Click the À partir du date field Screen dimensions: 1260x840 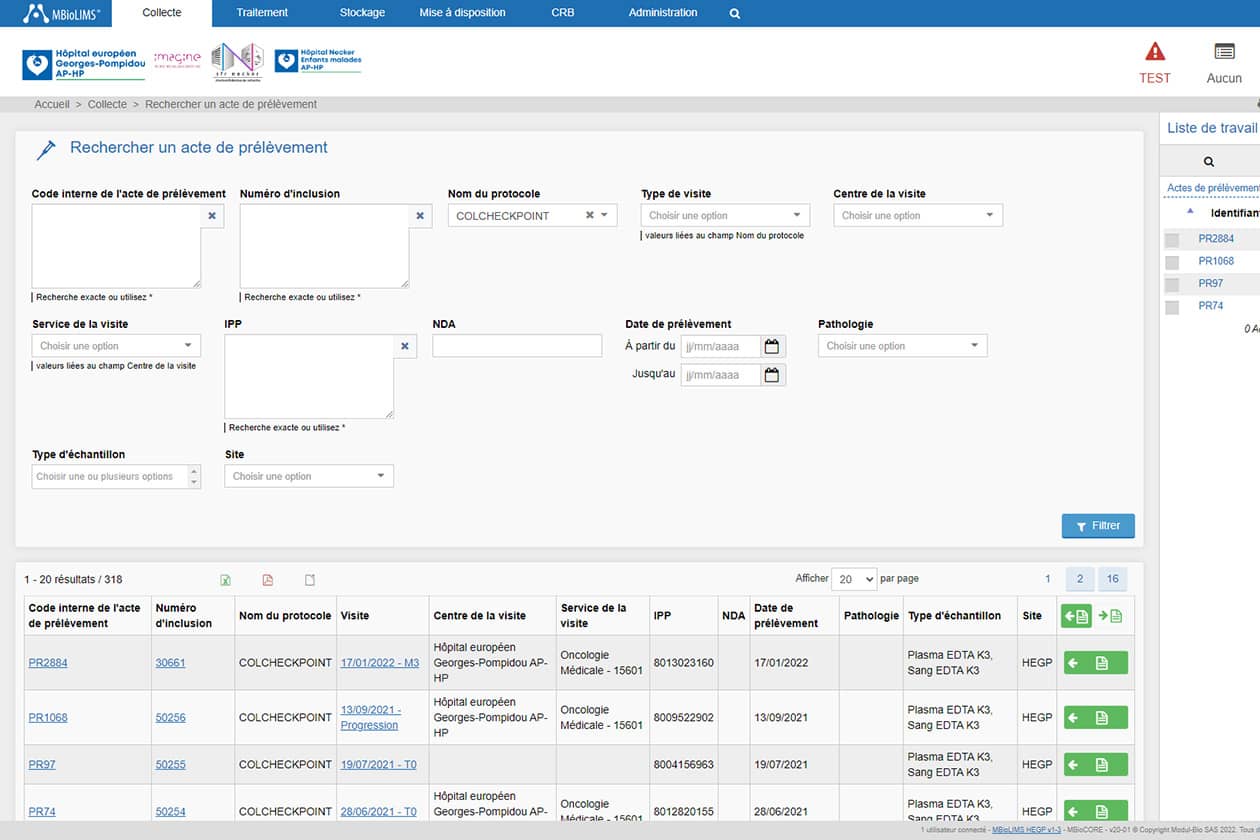point(720,346)
